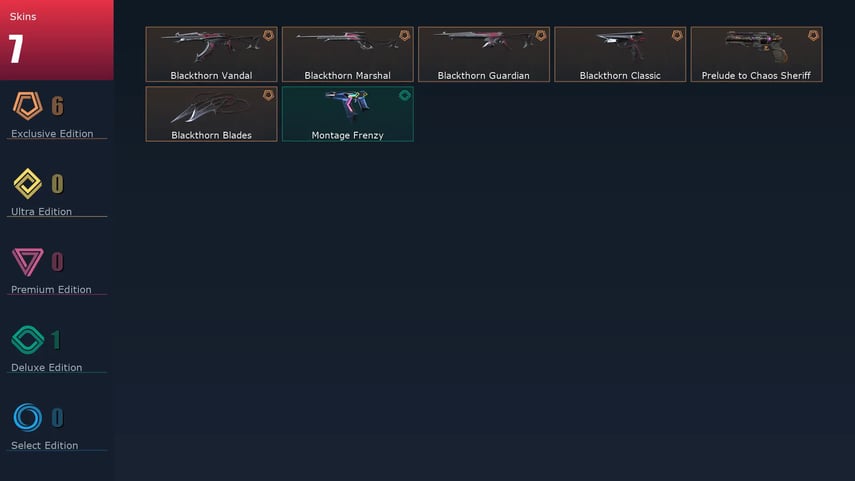Click the deluxe badge on Montage Frenzy card
This screenshot has height=481, width=855.
coord(405,95)
